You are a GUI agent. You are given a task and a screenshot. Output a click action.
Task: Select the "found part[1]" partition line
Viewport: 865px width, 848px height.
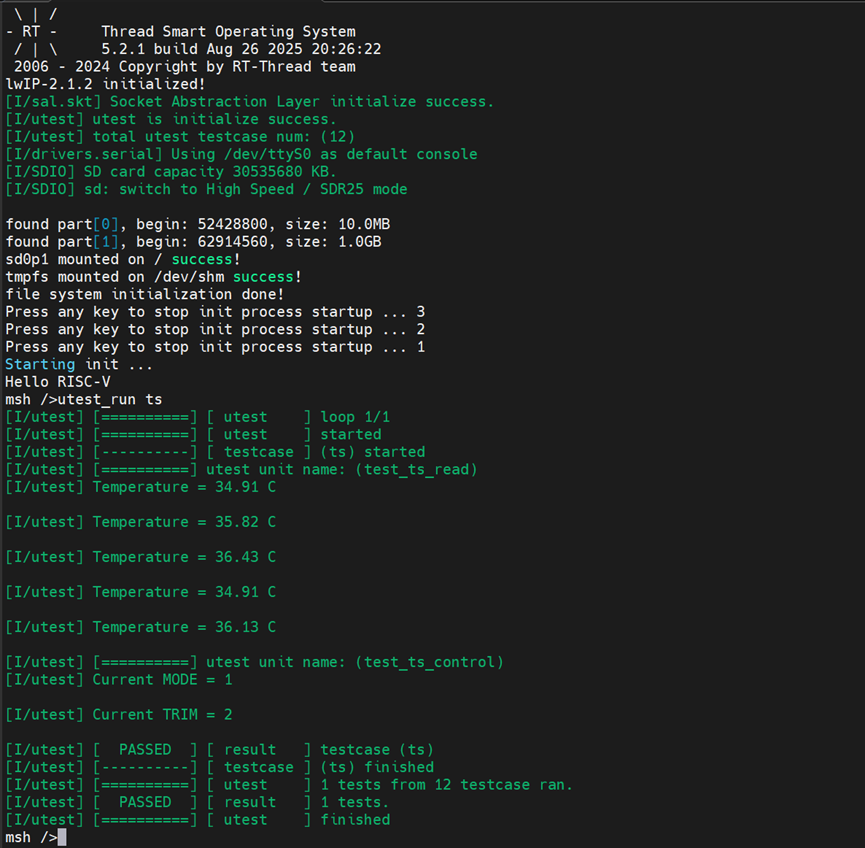(193, 242)
